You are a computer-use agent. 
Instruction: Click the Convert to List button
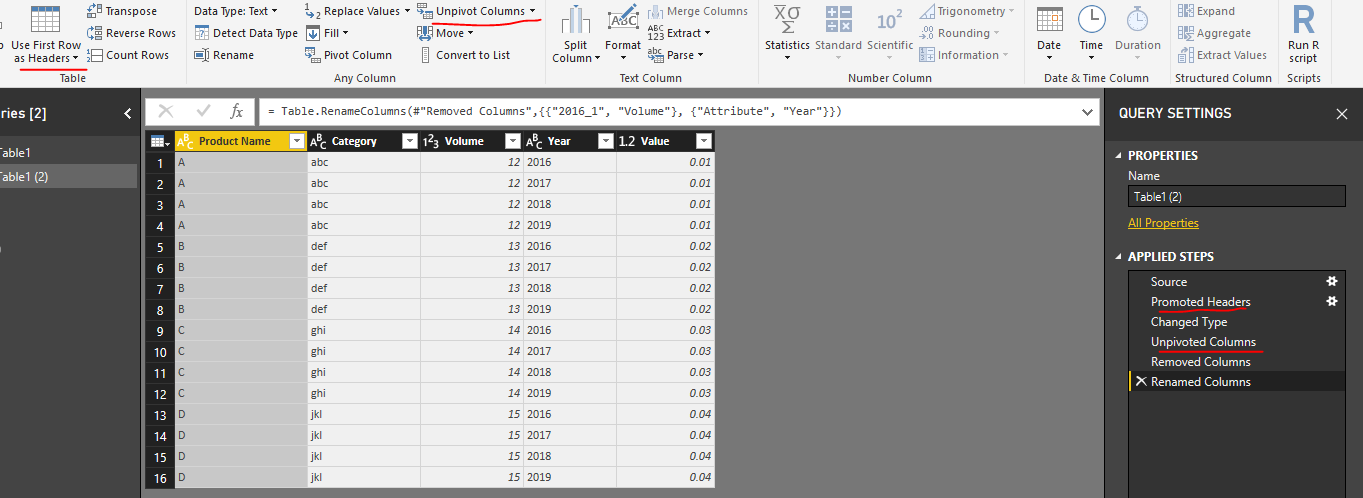pos(464,55)
